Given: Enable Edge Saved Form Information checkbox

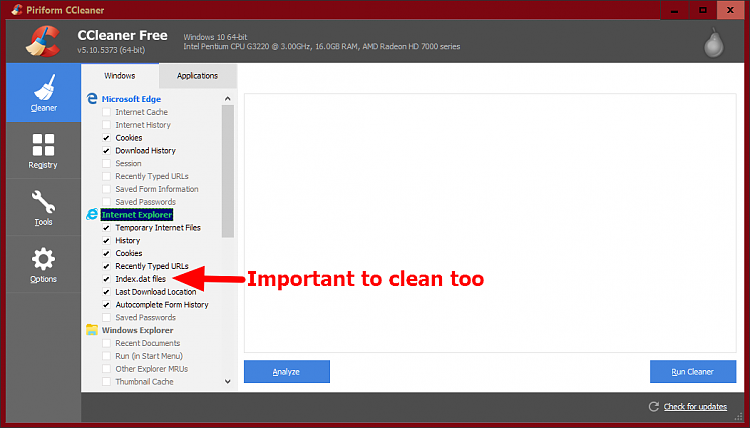Looking at the screenshot, I should coord(106,189).
